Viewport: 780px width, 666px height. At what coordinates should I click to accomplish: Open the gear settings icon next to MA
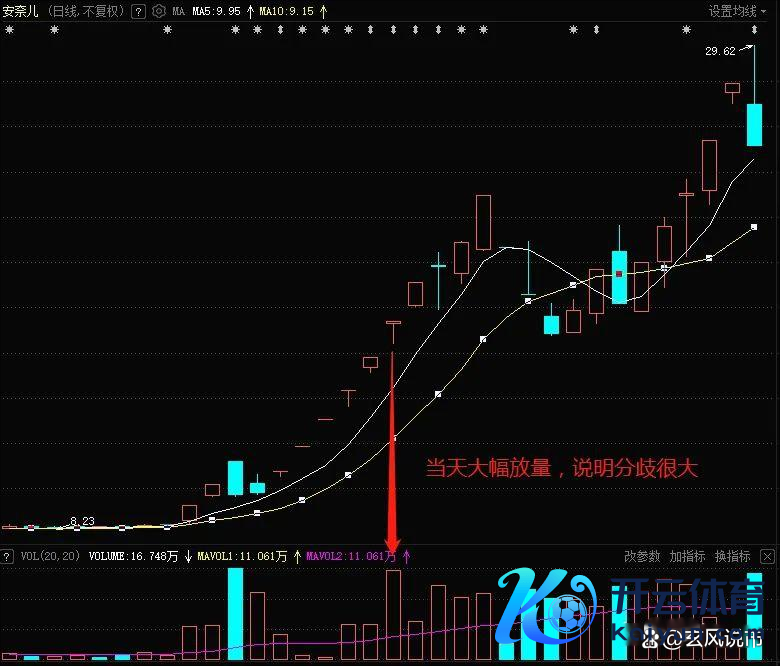pyautogui.click(x=158, y=11)
